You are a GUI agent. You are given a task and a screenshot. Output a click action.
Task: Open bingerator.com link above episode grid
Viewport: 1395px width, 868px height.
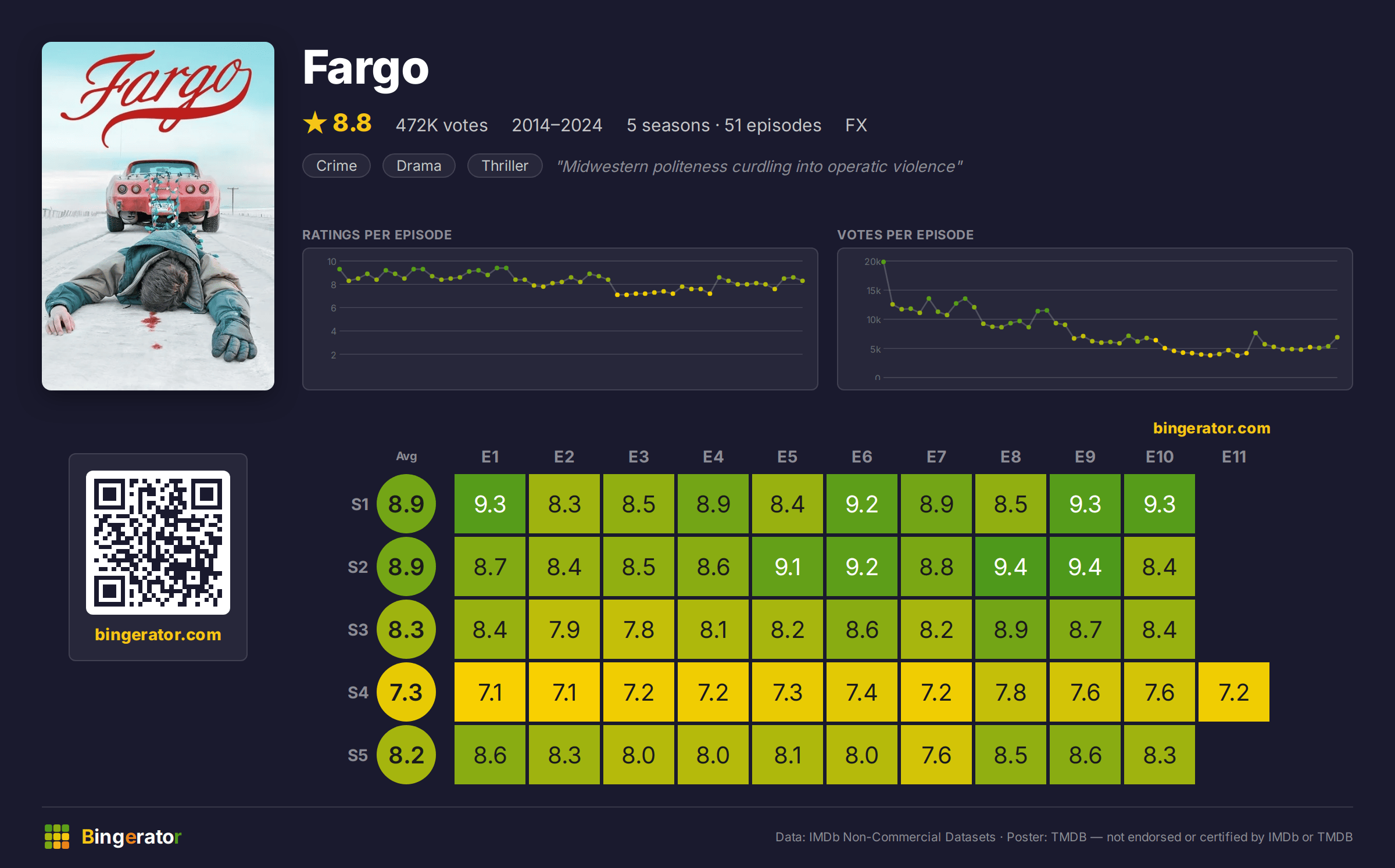tap(1212, 428)
